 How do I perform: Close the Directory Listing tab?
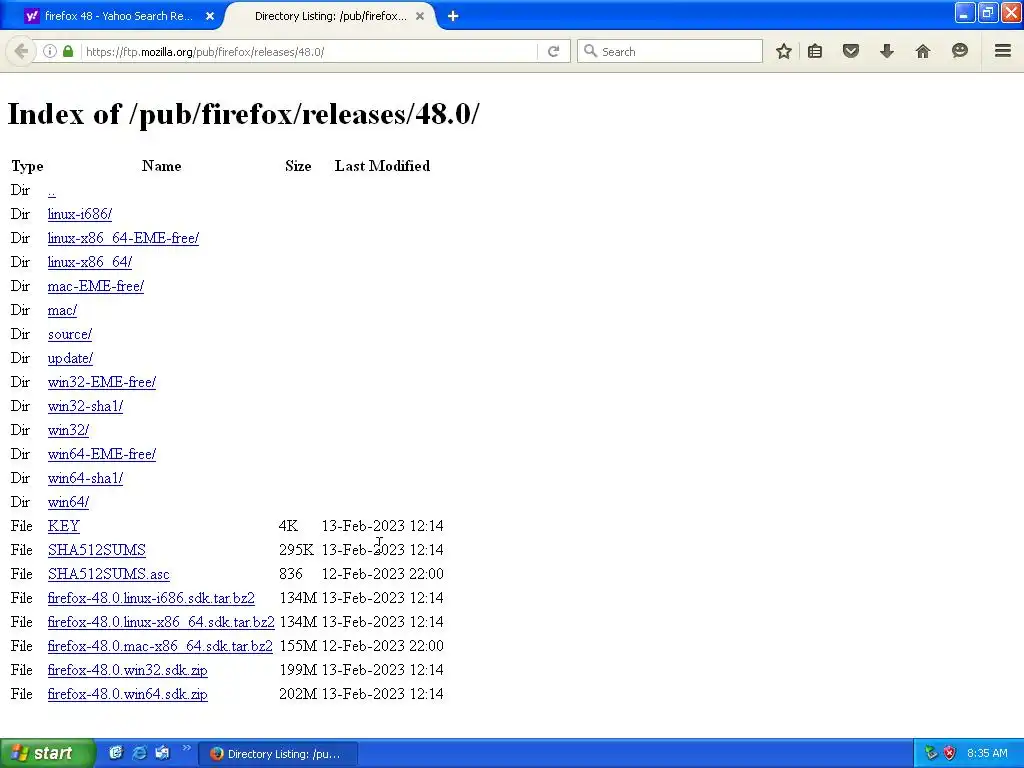tap(420, 16)
